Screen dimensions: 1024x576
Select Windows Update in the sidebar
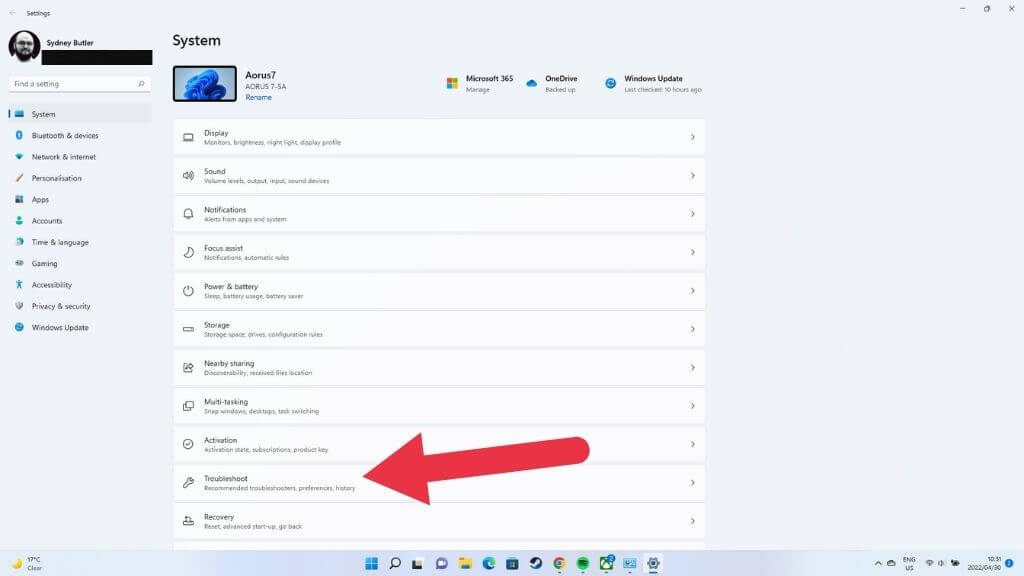[x=80, y=327]
